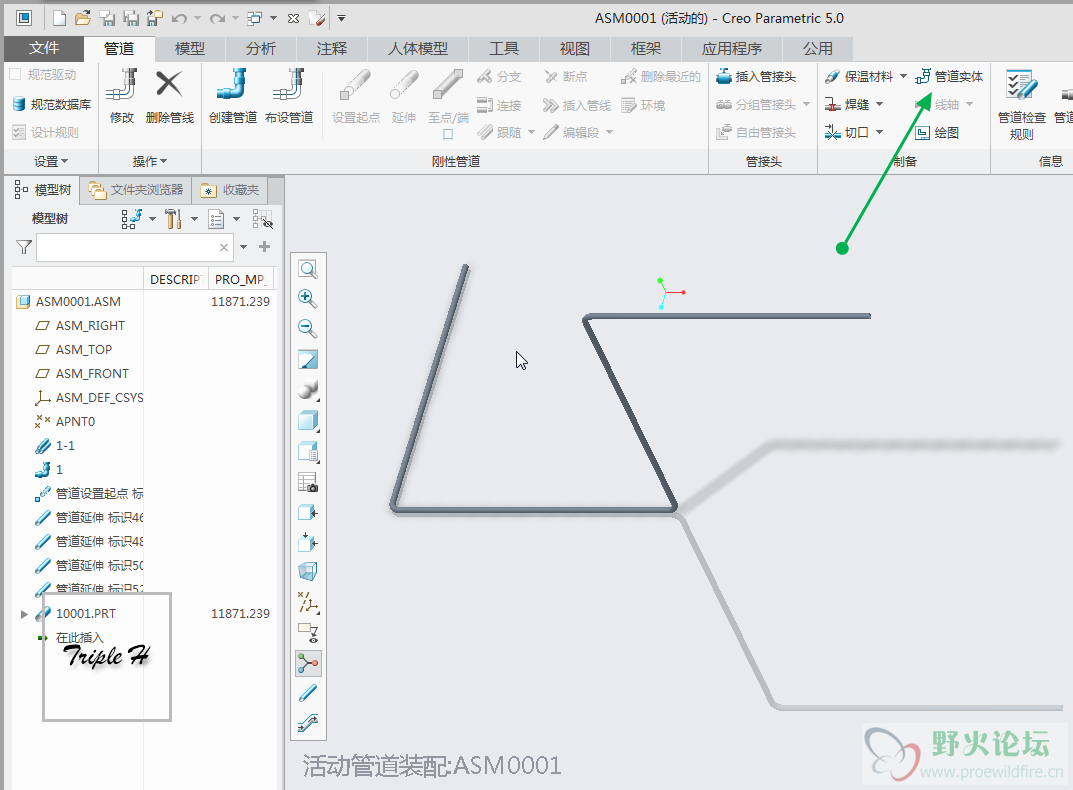Switch to the Analysis tab (分析)
The image size is (1073, 790).
click(x=261, y=49)
